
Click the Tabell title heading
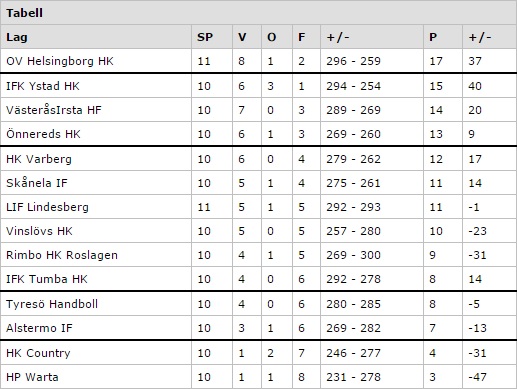(x=24, y=13)
